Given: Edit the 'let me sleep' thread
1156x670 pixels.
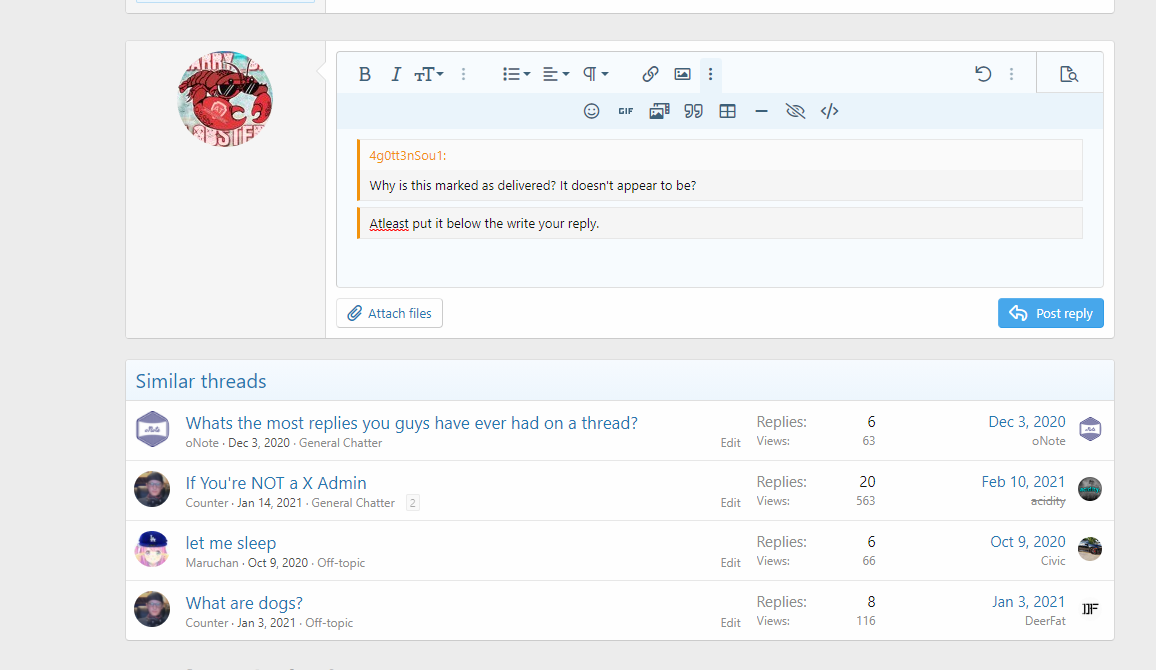Looking at the screenshot, I should pyautogui.click(x=731, y=563).
